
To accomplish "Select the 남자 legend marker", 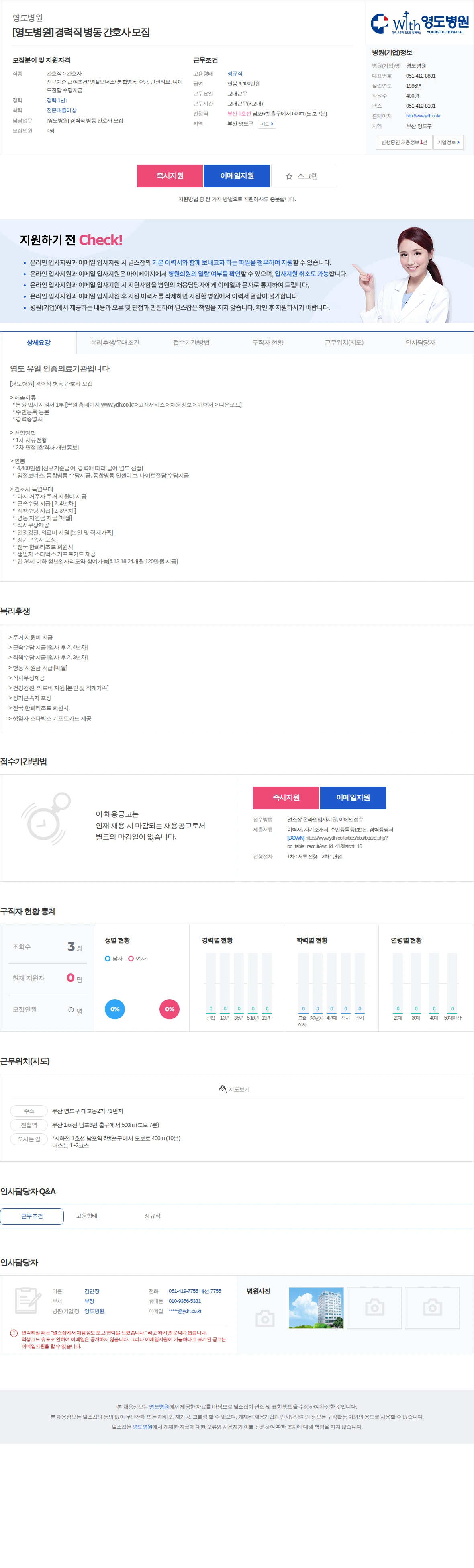I will [108, 958].
